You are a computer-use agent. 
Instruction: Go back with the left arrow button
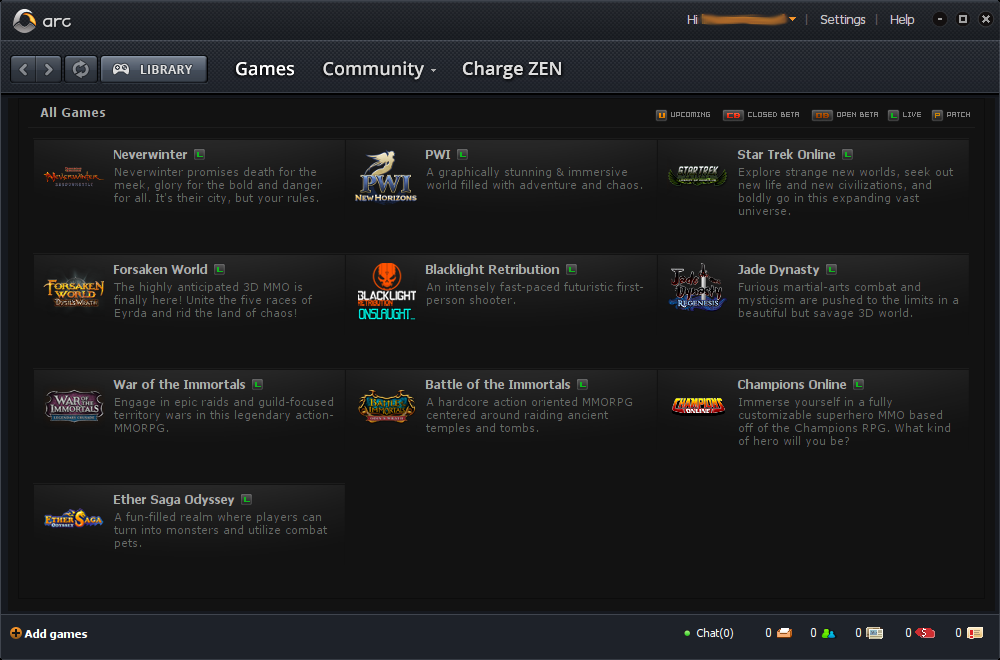[x=24, y=69]
